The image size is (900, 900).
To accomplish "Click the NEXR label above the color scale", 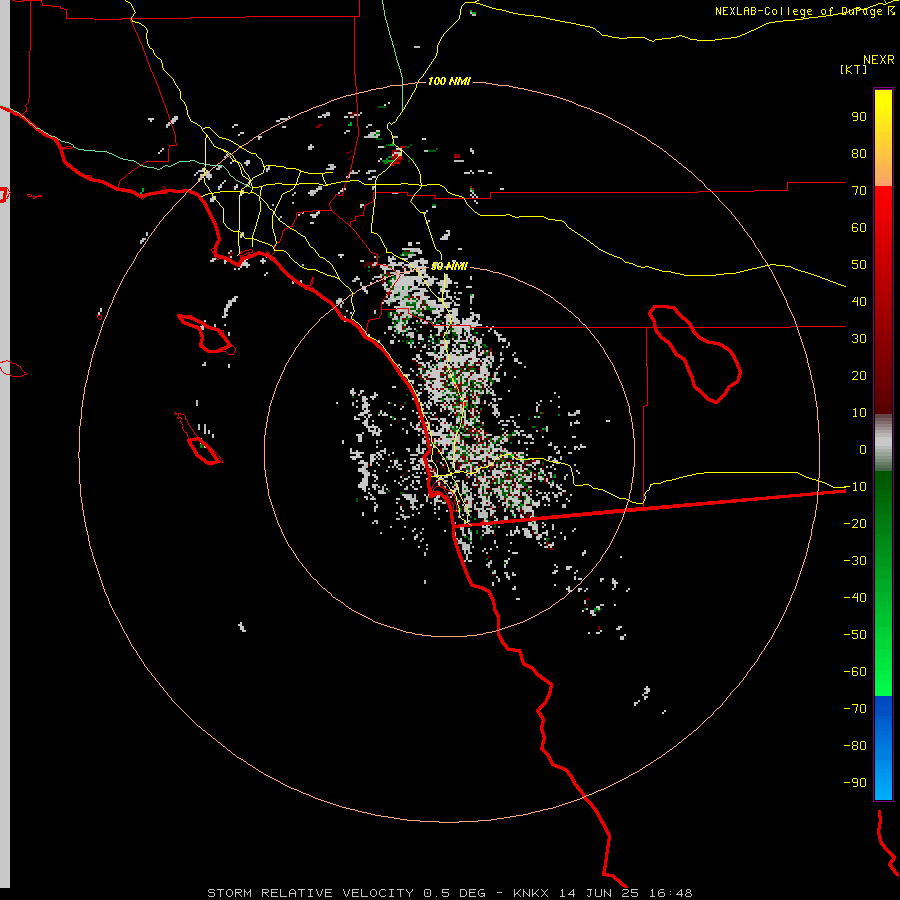I will pyautogui.click(x=879, y=60).
